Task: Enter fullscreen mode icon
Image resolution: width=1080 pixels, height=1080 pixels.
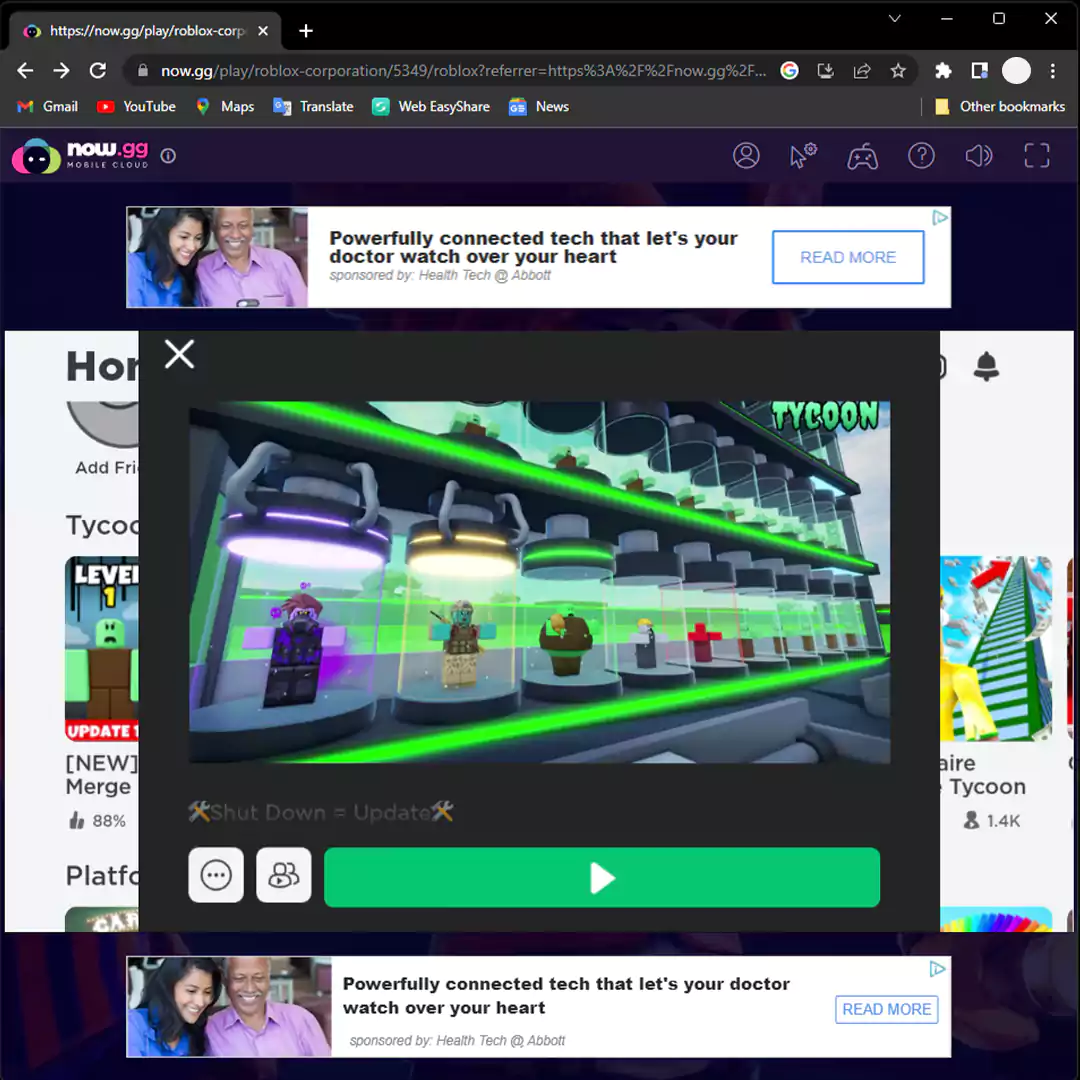Action: coord(1036,156)
